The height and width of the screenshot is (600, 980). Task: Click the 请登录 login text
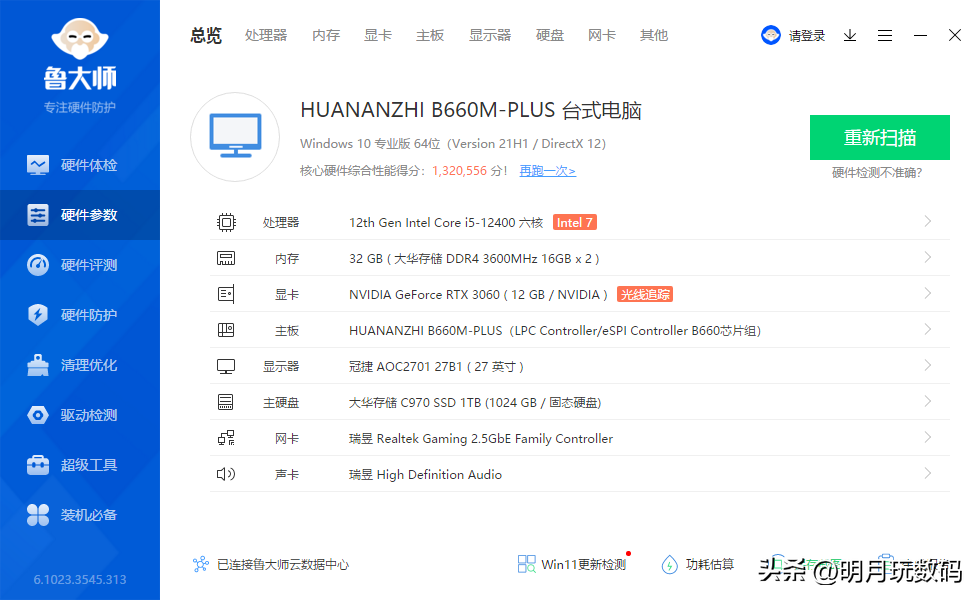807,36
